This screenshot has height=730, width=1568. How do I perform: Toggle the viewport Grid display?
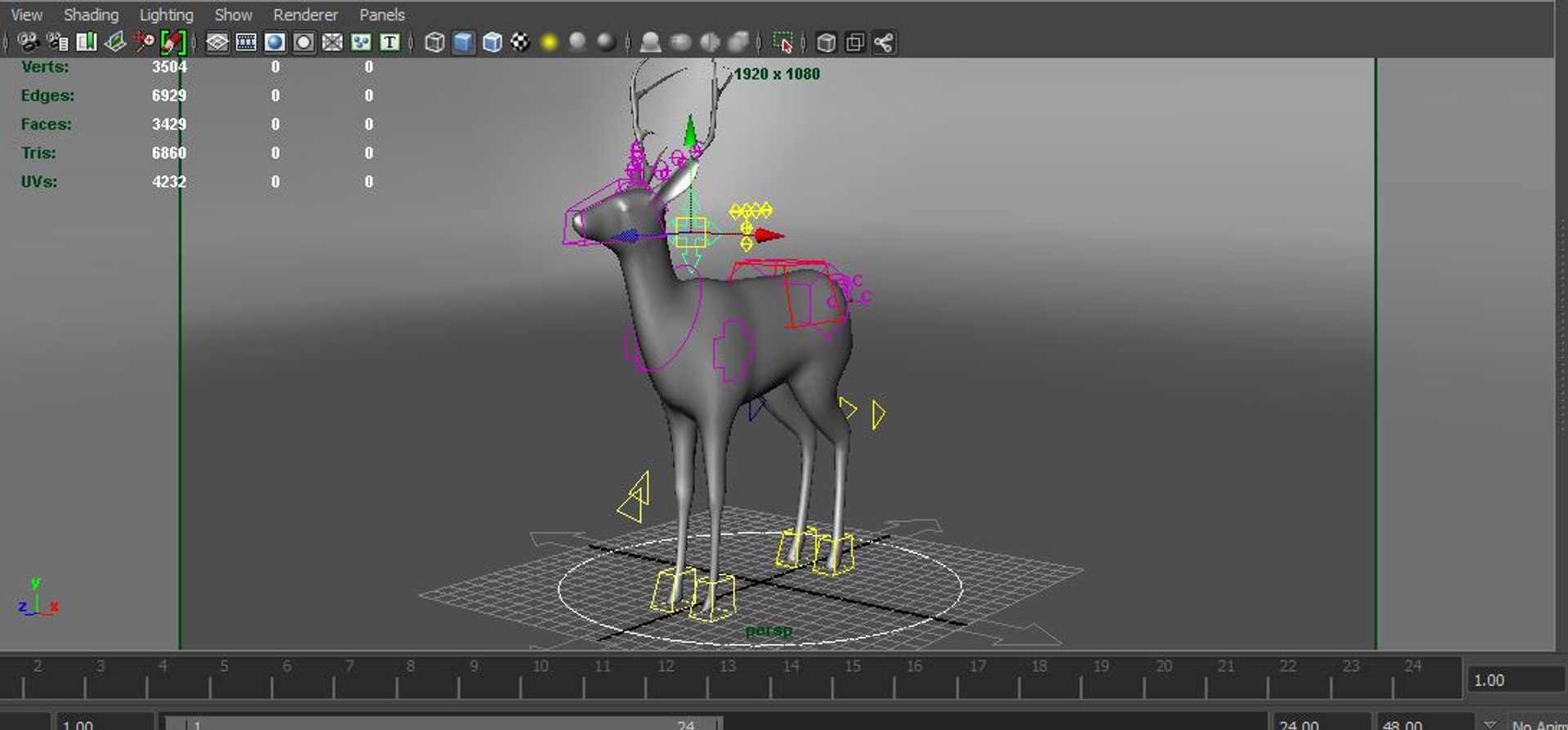(217, 42)
